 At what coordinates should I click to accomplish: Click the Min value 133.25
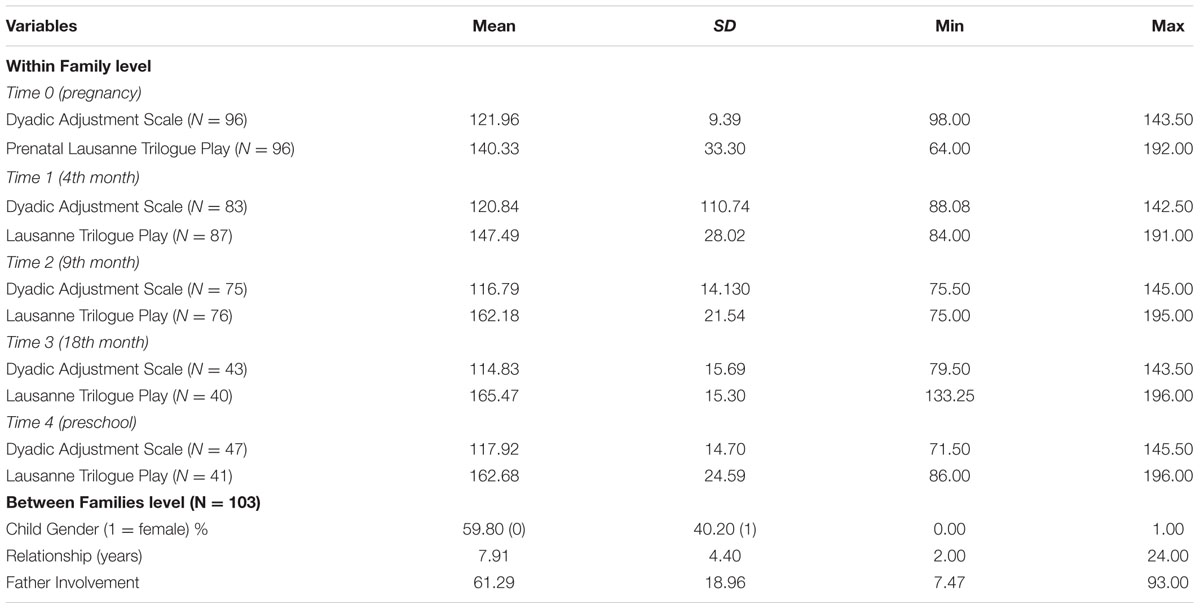[949, 396]
